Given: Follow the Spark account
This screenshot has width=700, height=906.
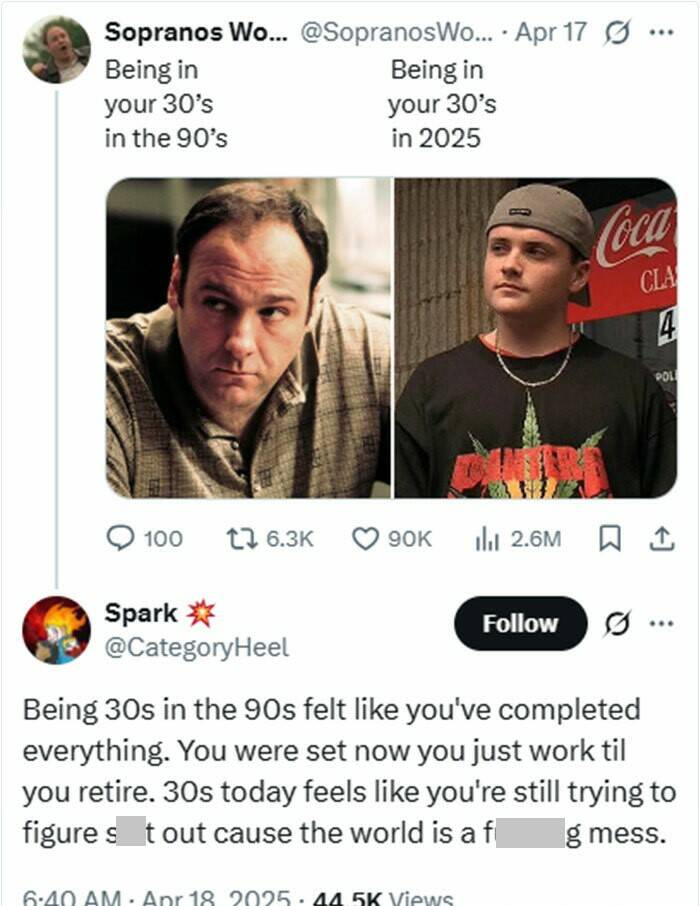Looking at the screenshot, I should point(520,624).
